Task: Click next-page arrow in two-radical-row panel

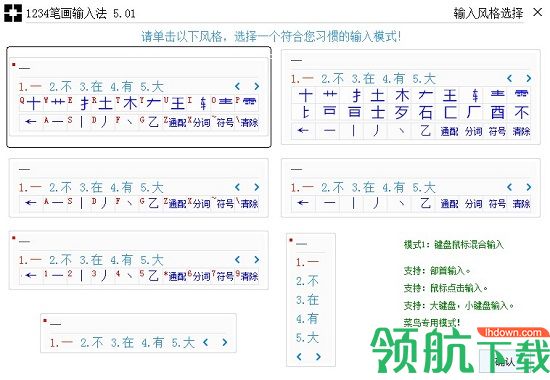Action: pyautogui.click(x=529, y=78)
